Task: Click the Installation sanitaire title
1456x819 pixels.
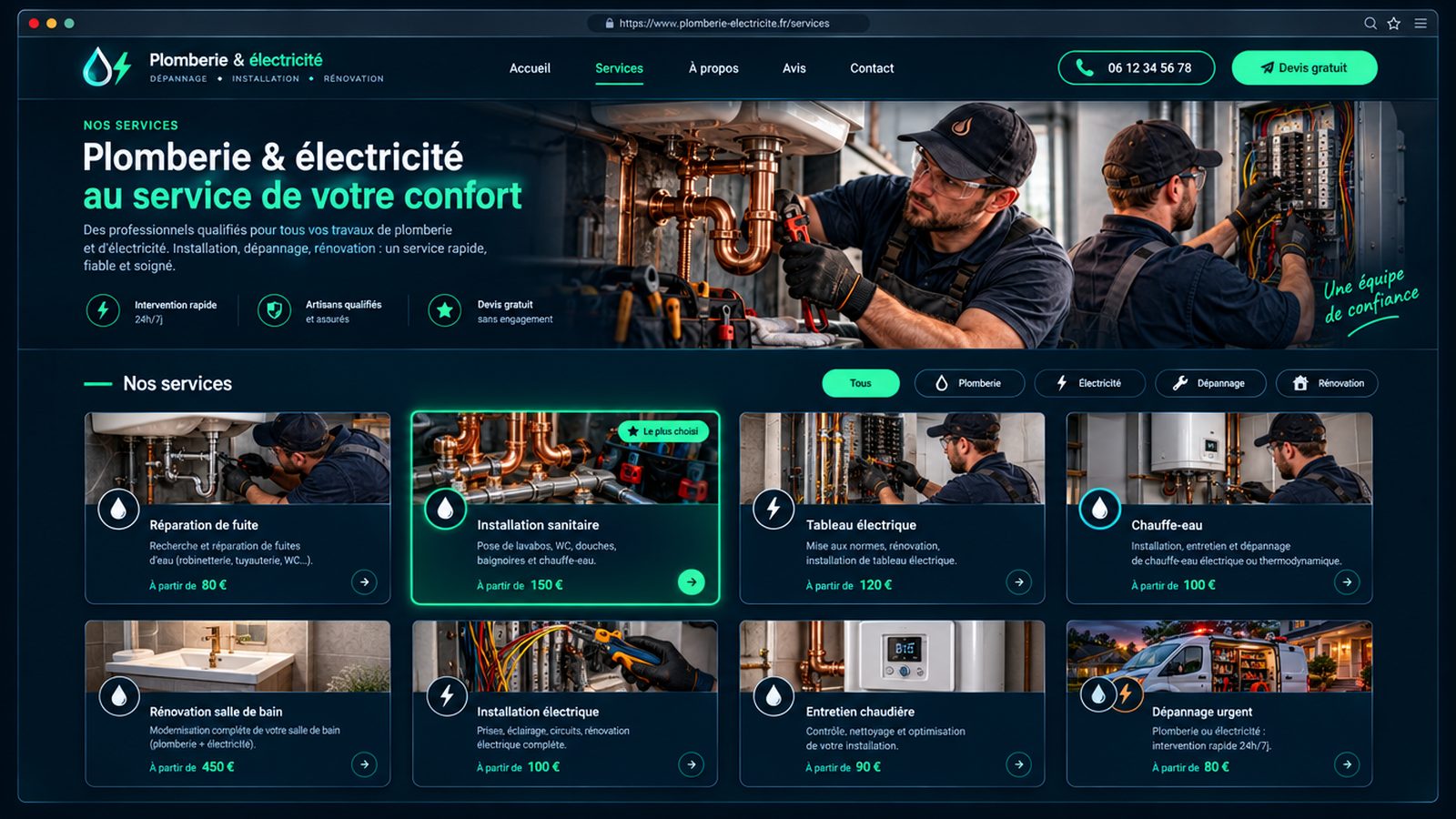Action: [538, 525]
